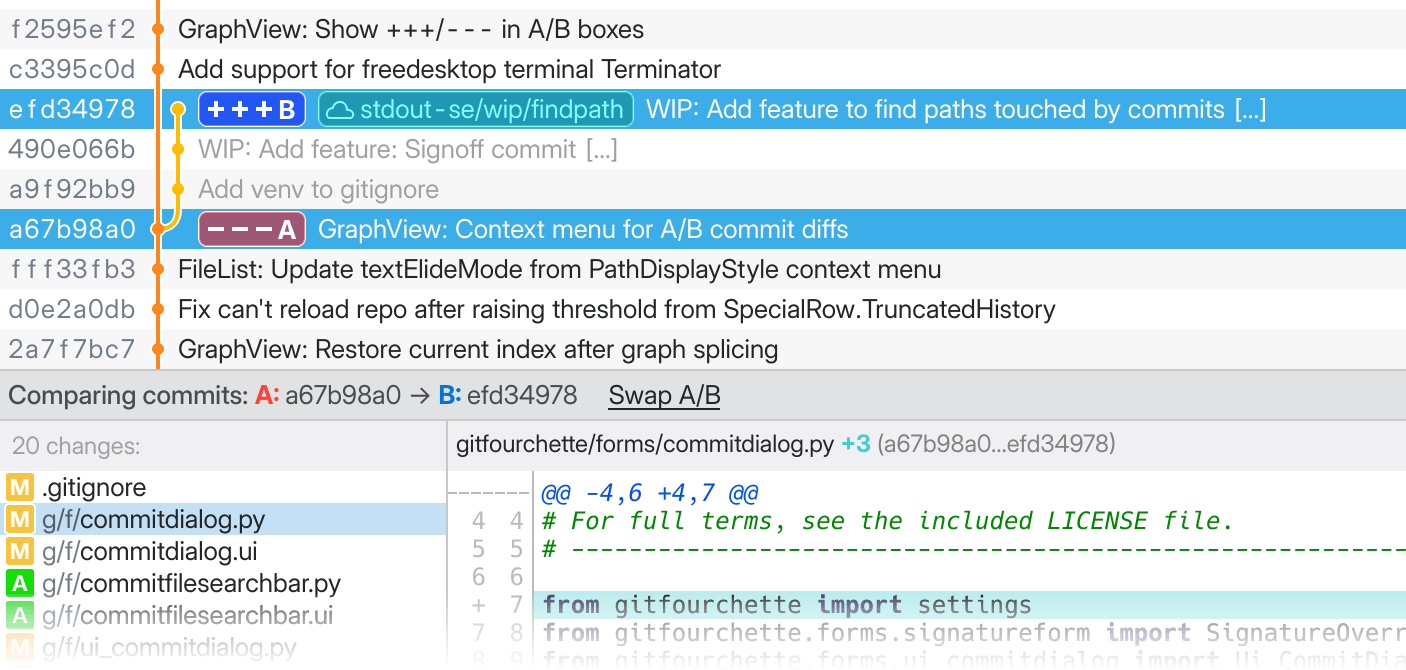Click yellow graph node of commit 490e066b
Screen dimensions: 1406x670
(x=178, y=150)
